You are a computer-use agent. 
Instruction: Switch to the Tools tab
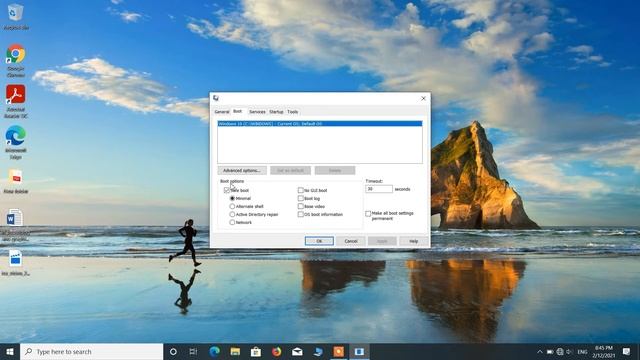pos(293,112)
